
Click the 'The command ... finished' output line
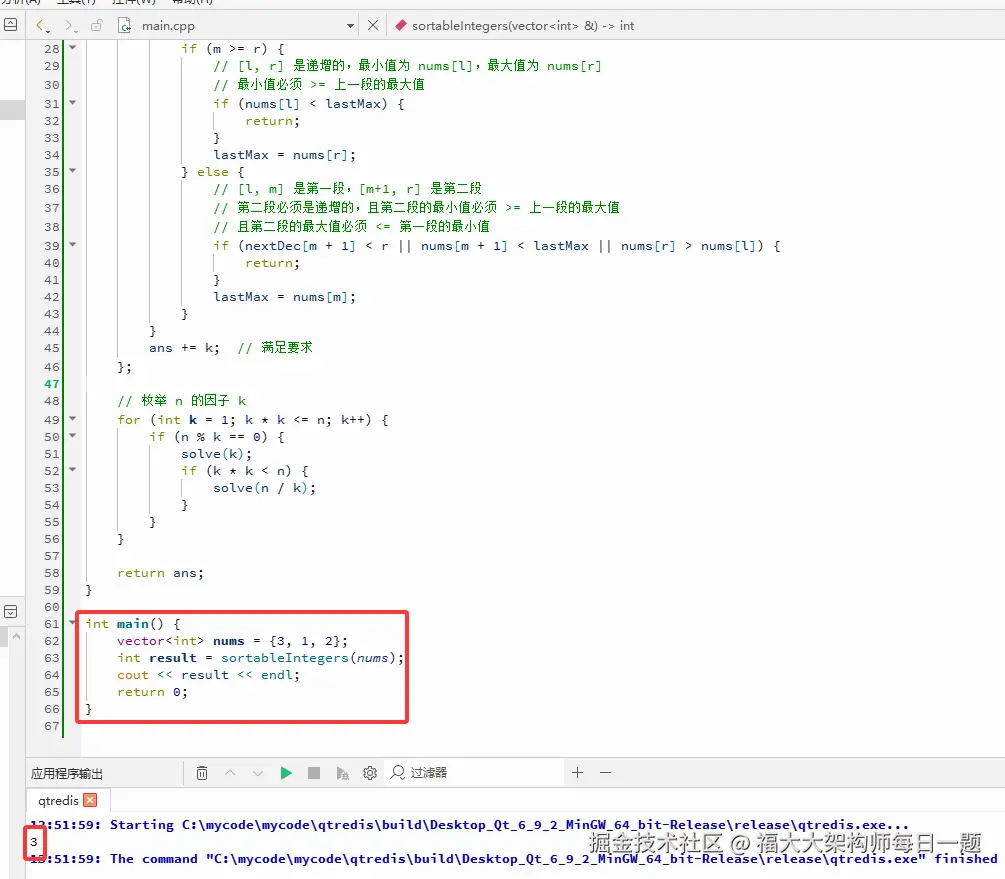(x=514, y=859)
